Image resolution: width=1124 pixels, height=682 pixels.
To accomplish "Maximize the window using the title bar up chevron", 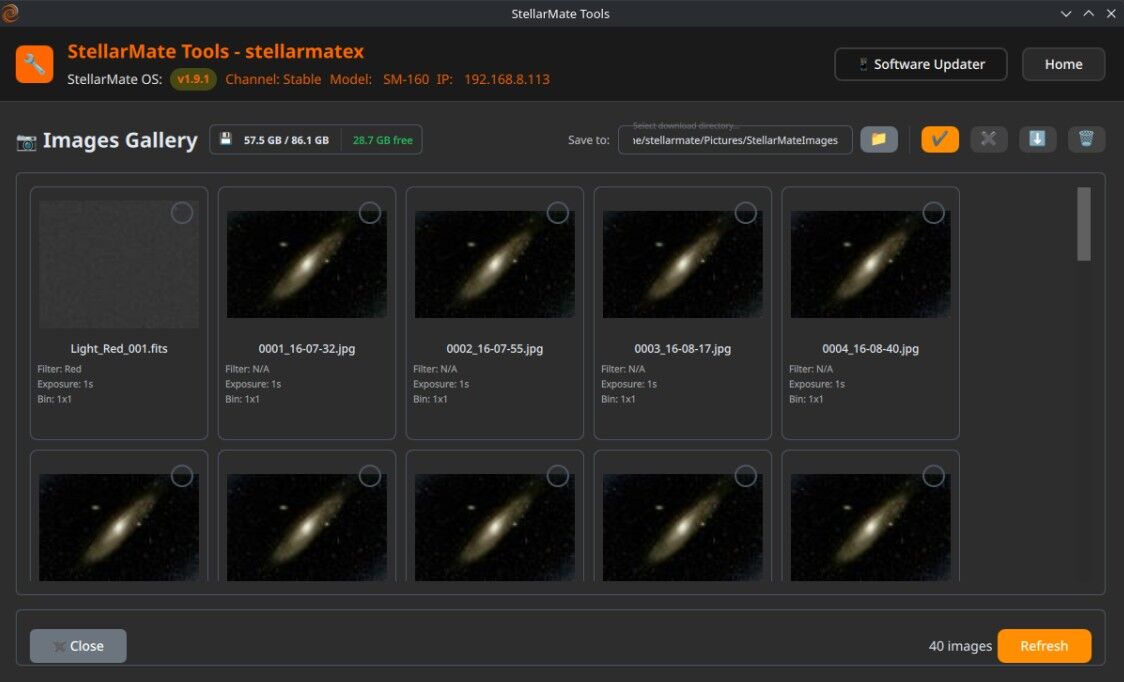I will point(1088,14).
